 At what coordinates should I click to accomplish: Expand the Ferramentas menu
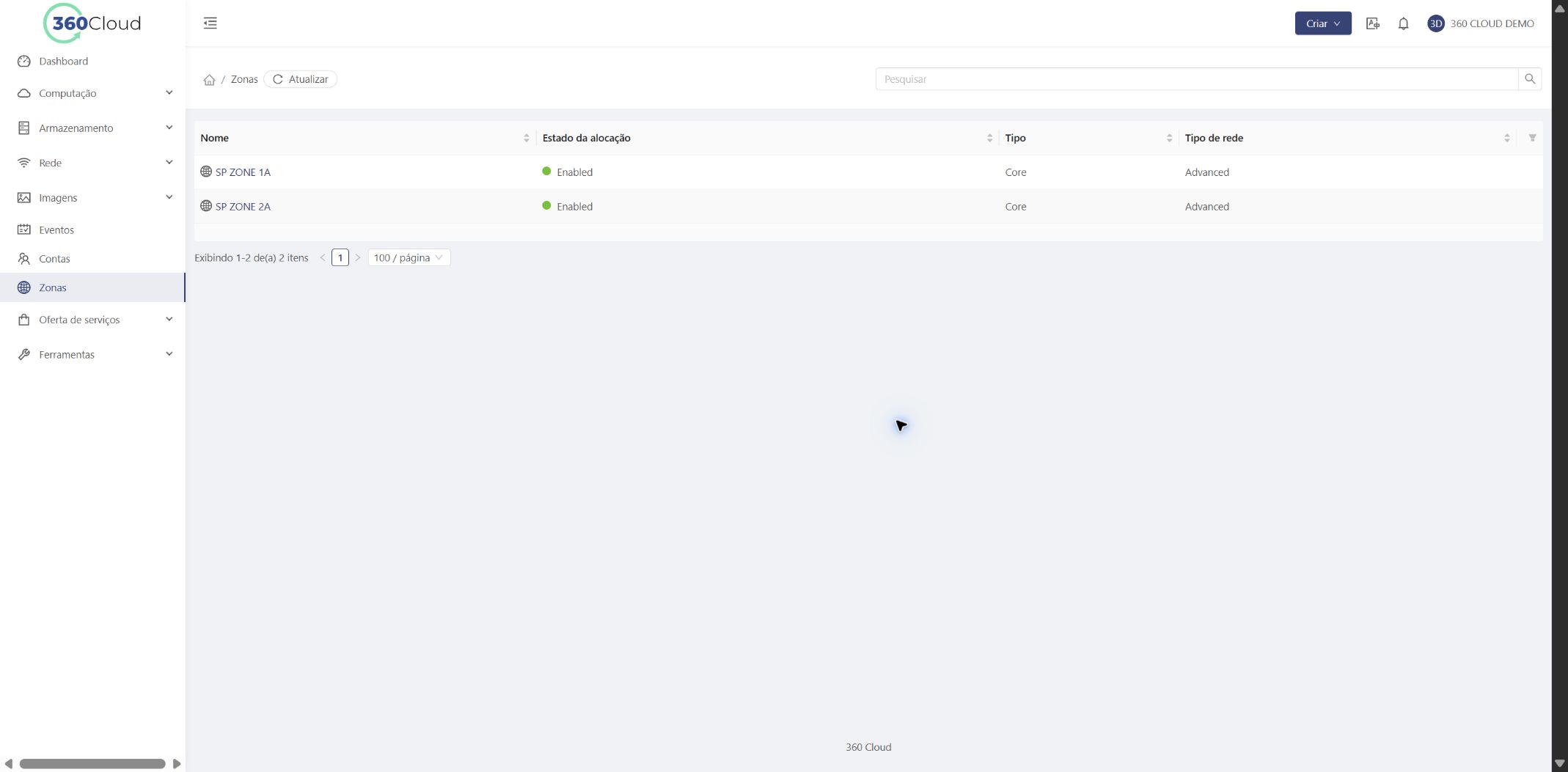92,354
